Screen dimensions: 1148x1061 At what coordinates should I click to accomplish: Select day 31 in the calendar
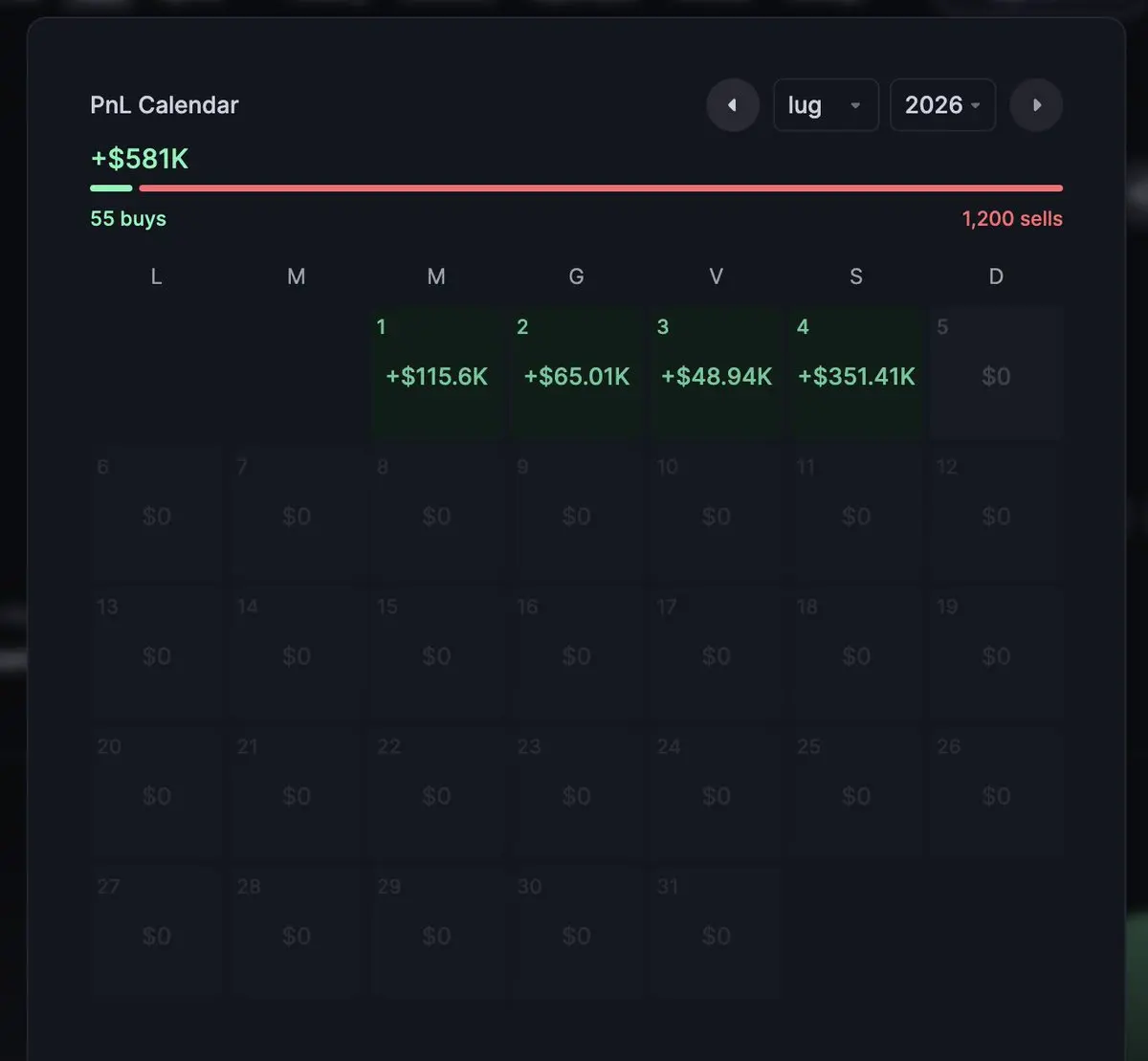(716, 933)
